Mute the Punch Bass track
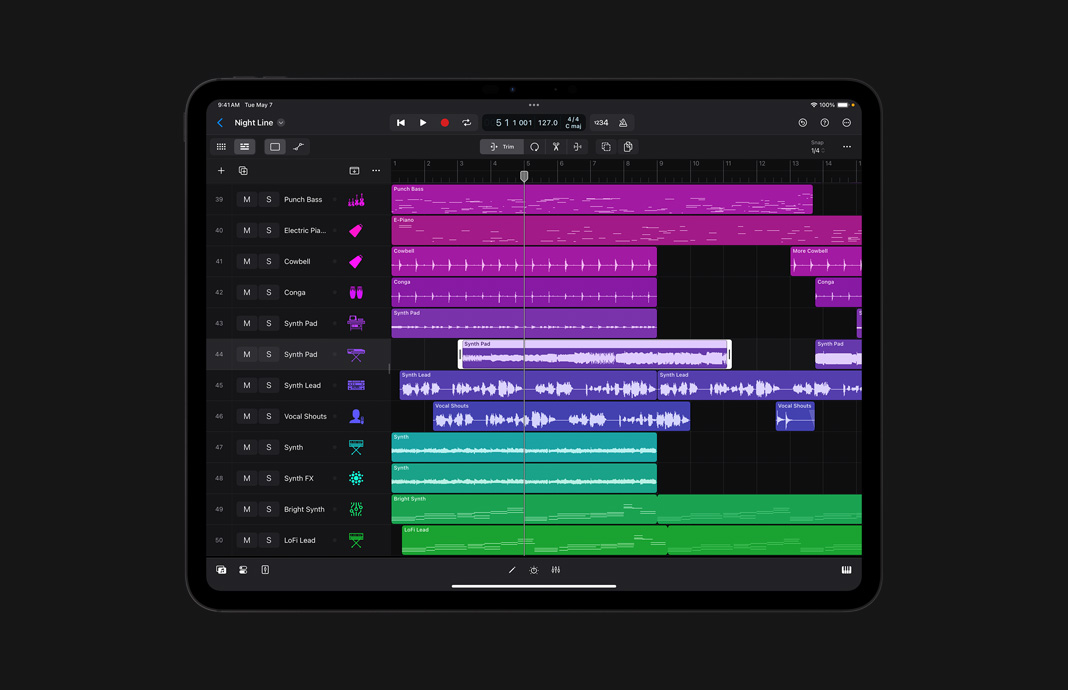Screen dimensions: 1068x690 pyautogui.click(x=247, y=199)
